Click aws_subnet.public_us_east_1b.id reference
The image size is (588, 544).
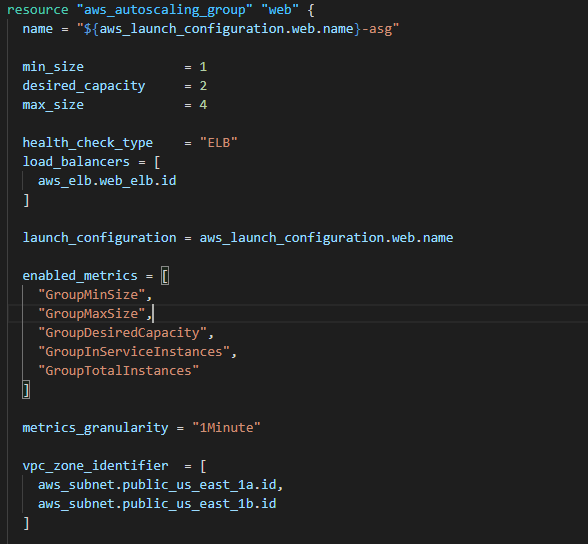coord(157,504)
